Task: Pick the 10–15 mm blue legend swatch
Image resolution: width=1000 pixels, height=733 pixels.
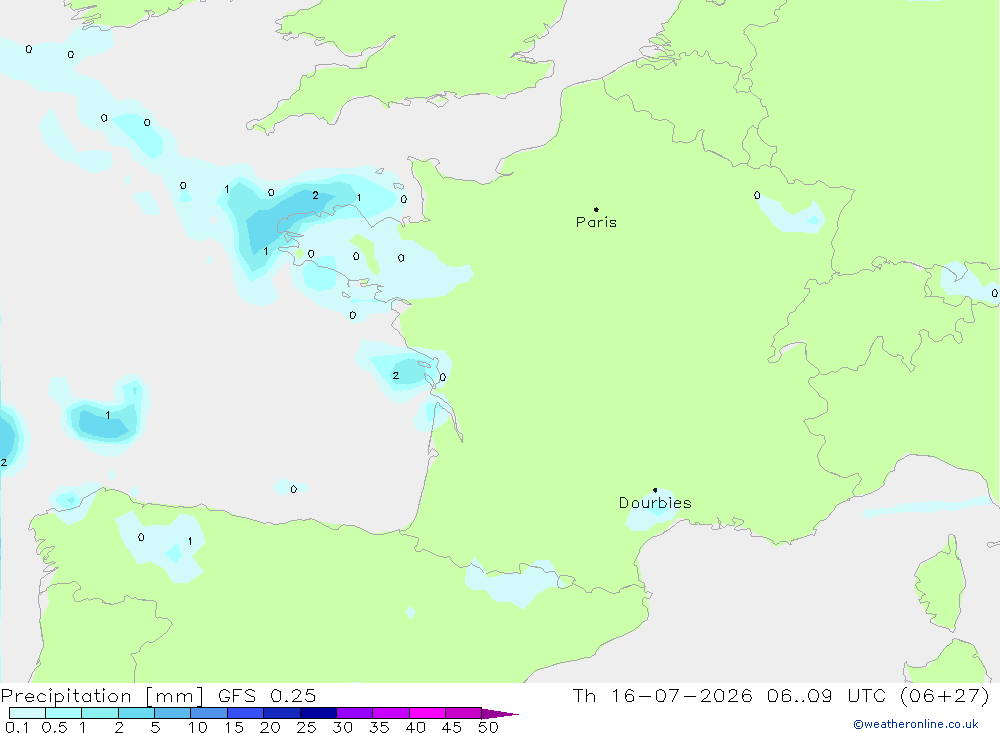Action: click(x=209, y=713)
